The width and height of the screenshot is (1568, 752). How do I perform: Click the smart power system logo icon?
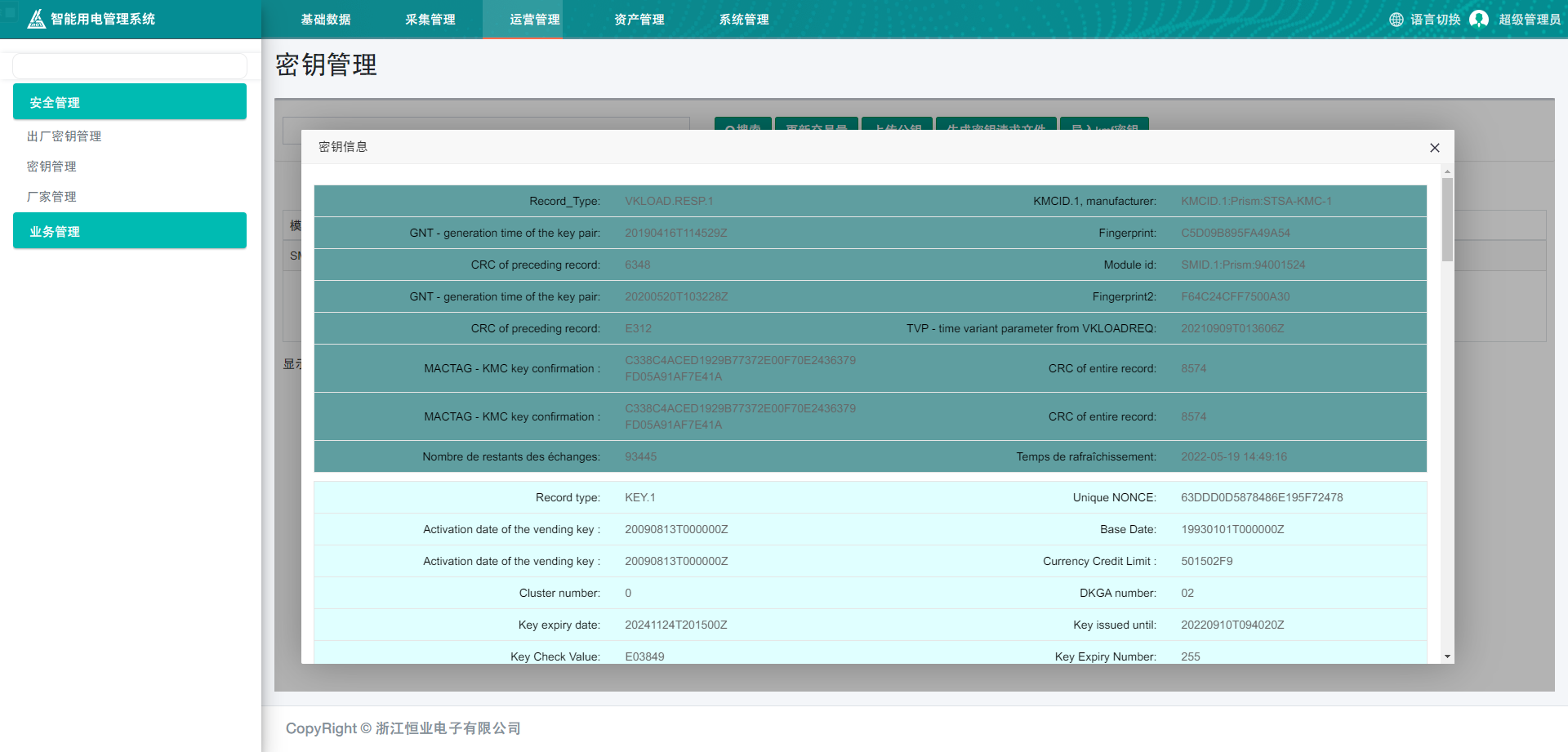point(36,19)
